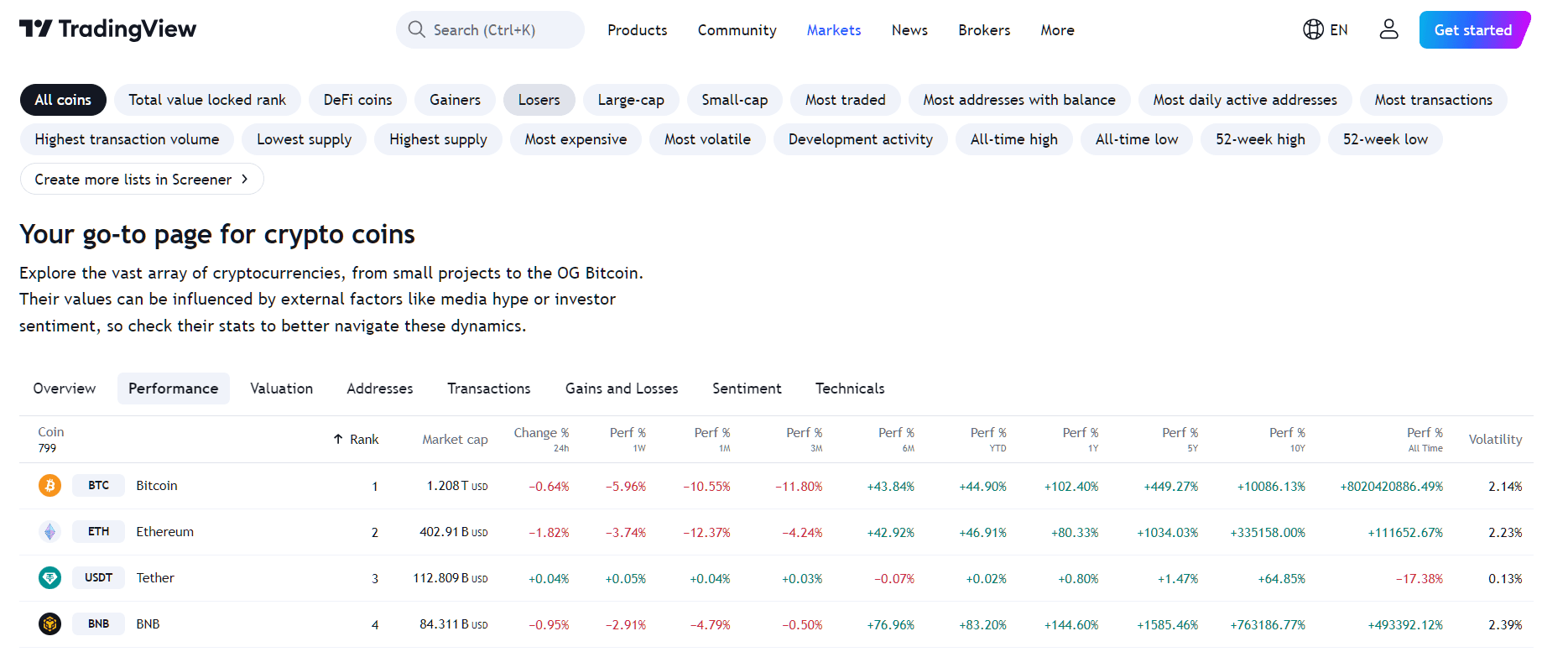The image size is (1568, 652).
Task: Open the BNB ticker link
Action: pyautogui.click(x=98, y=623)
